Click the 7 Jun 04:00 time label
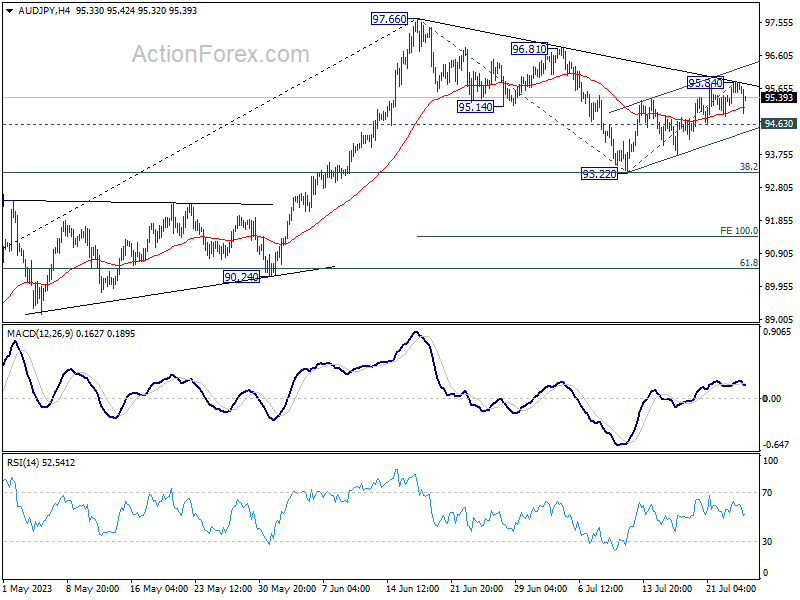 point(346,589)
